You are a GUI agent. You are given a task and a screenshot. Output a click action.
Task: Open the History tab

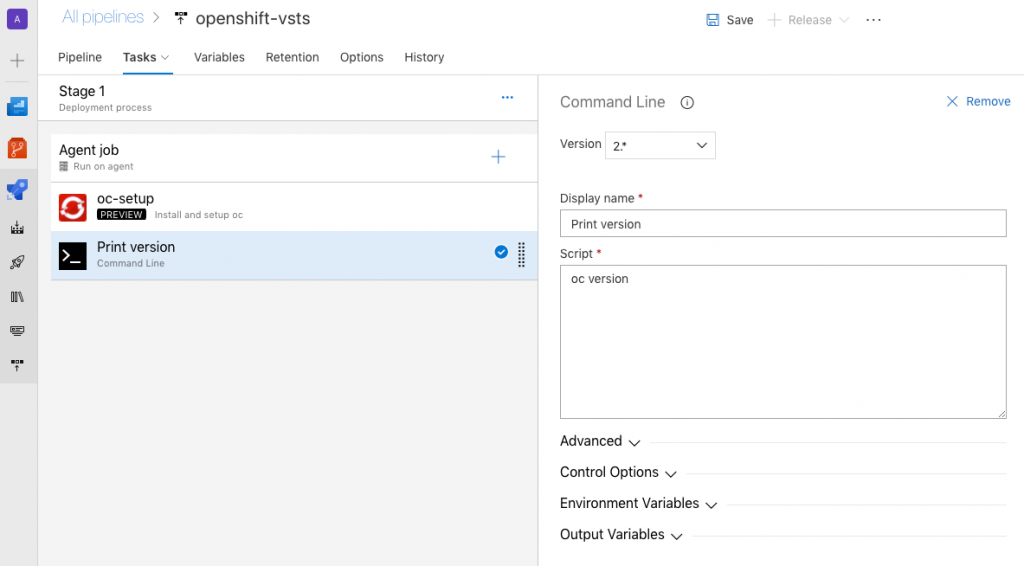(424, 57)
